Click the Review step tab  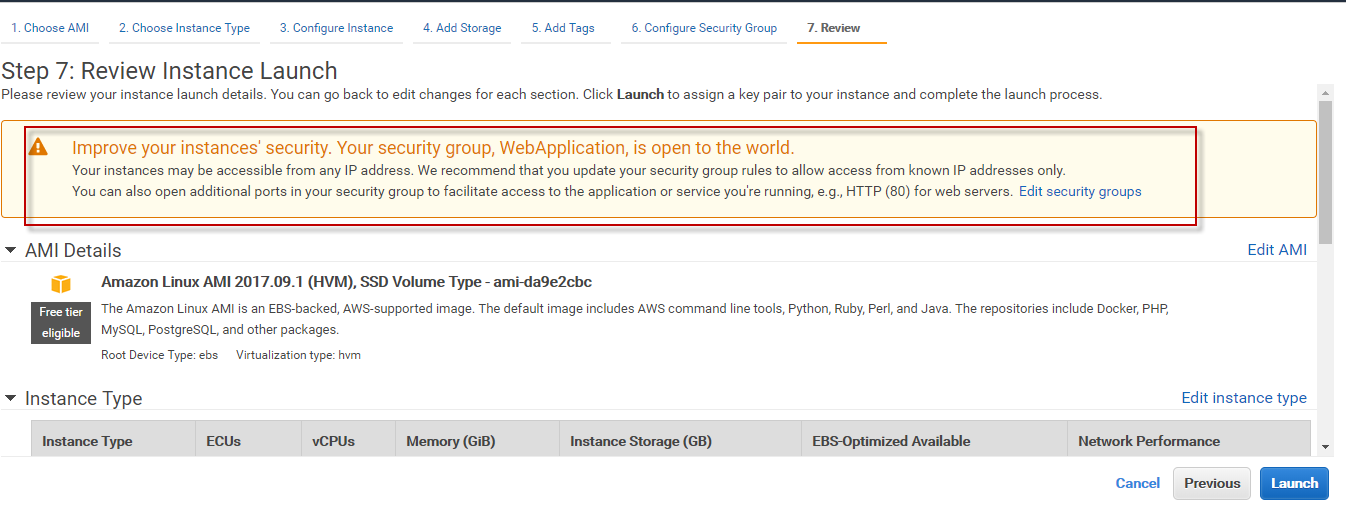click(840, 28)
